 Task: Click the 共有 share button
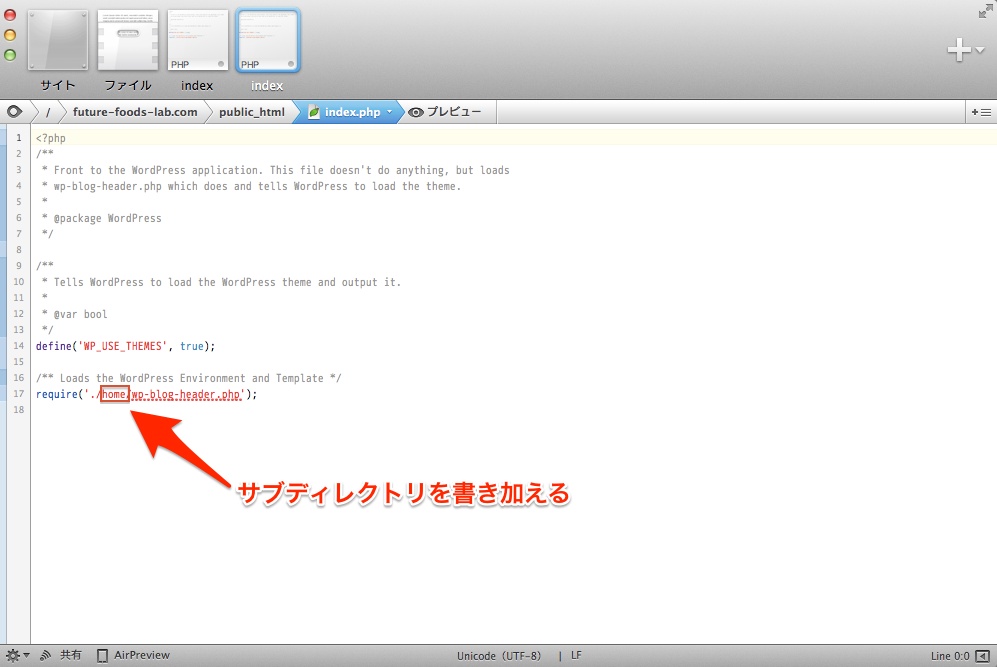[71, 655]
